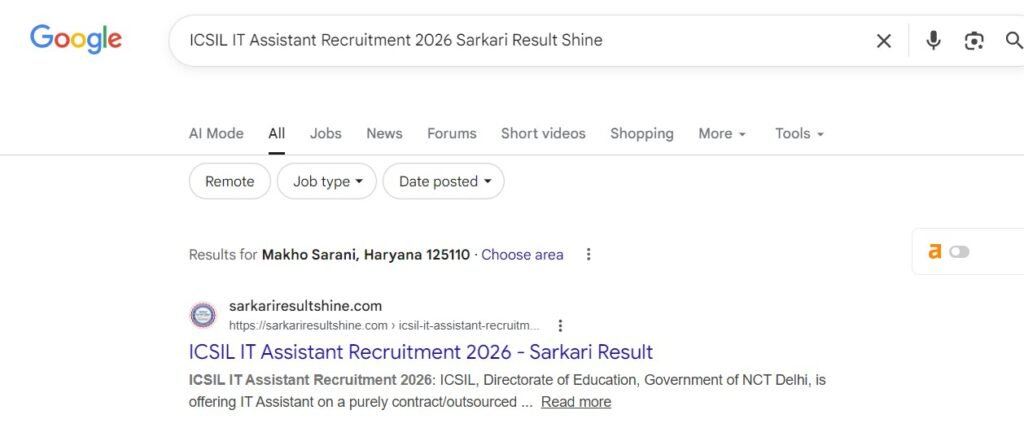Viewport: 1024px width, 441px height.
Task: Click the magnifier search icon
Action: pos(1013,41)
